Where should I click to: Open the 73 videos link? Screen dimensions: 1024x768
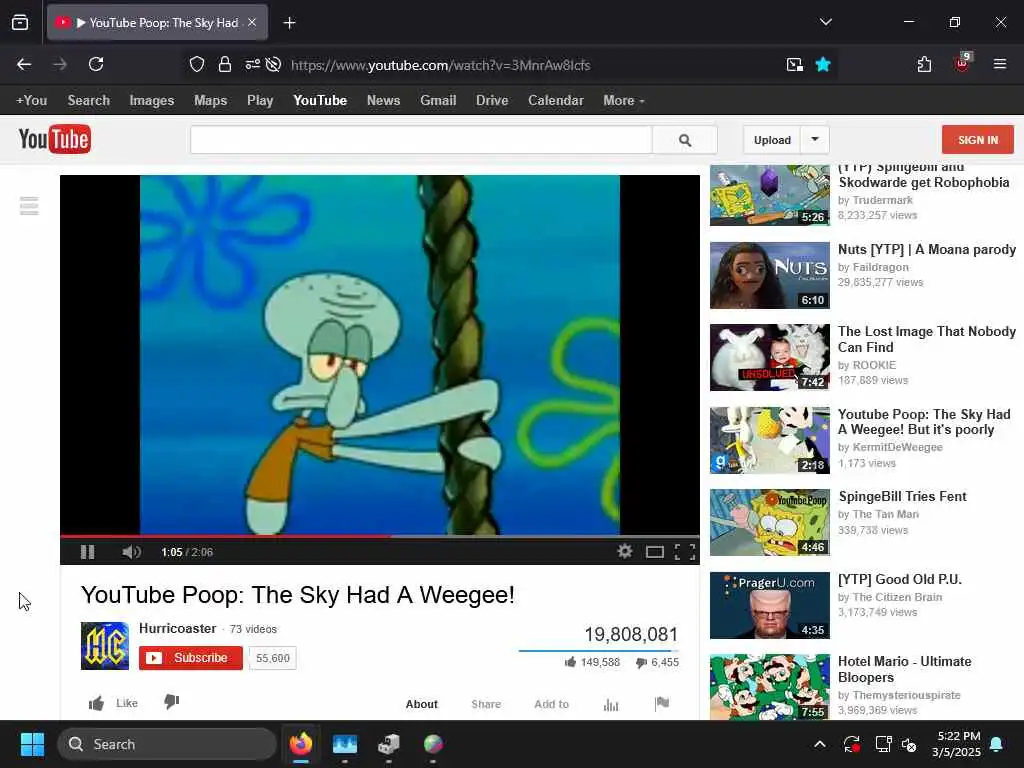[253, 629]
